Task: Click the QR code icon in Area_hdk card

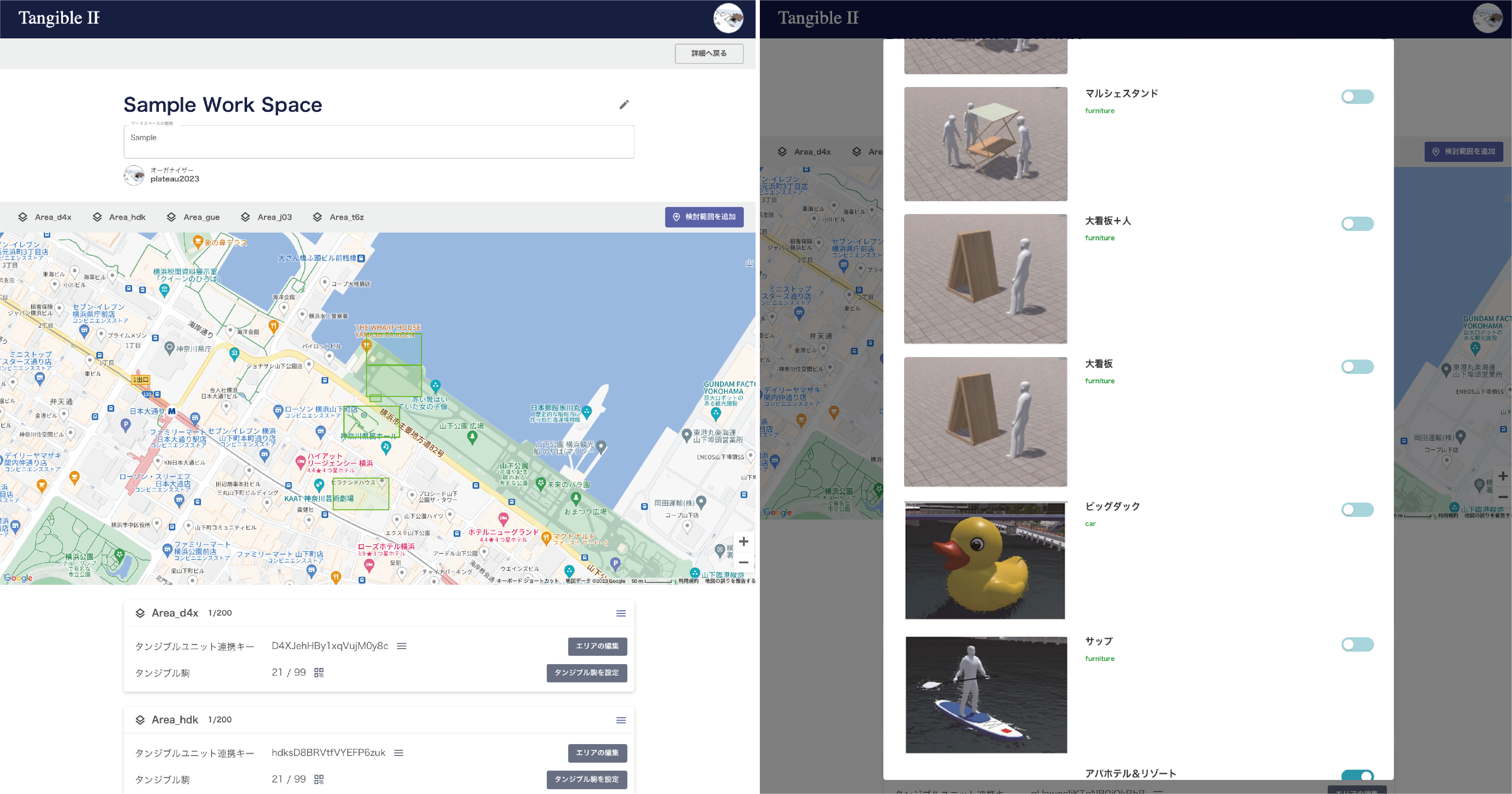Action: [319, 779]
